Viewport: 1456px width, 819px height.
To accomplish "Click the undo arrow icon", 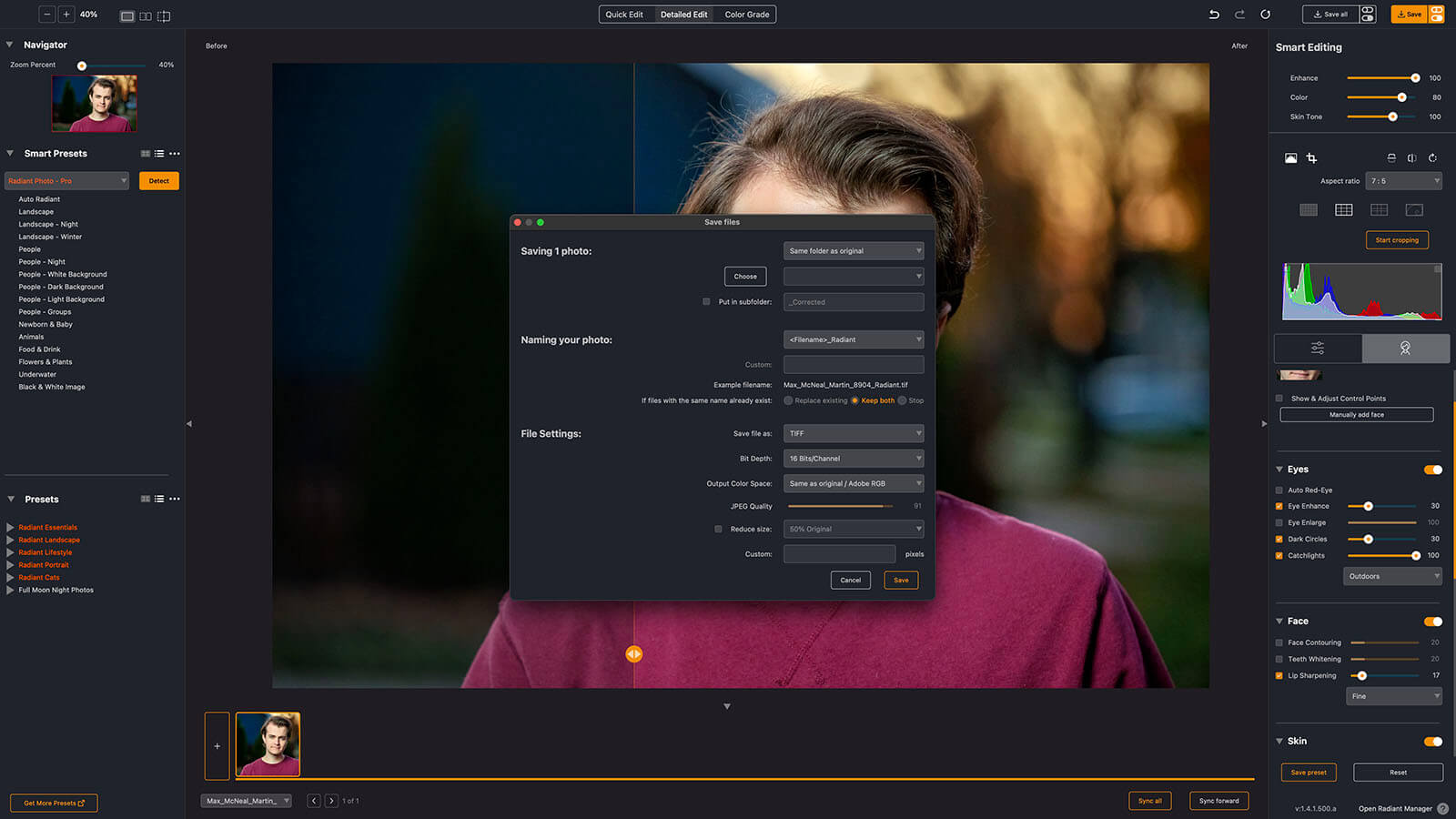I will (1214, 15).
